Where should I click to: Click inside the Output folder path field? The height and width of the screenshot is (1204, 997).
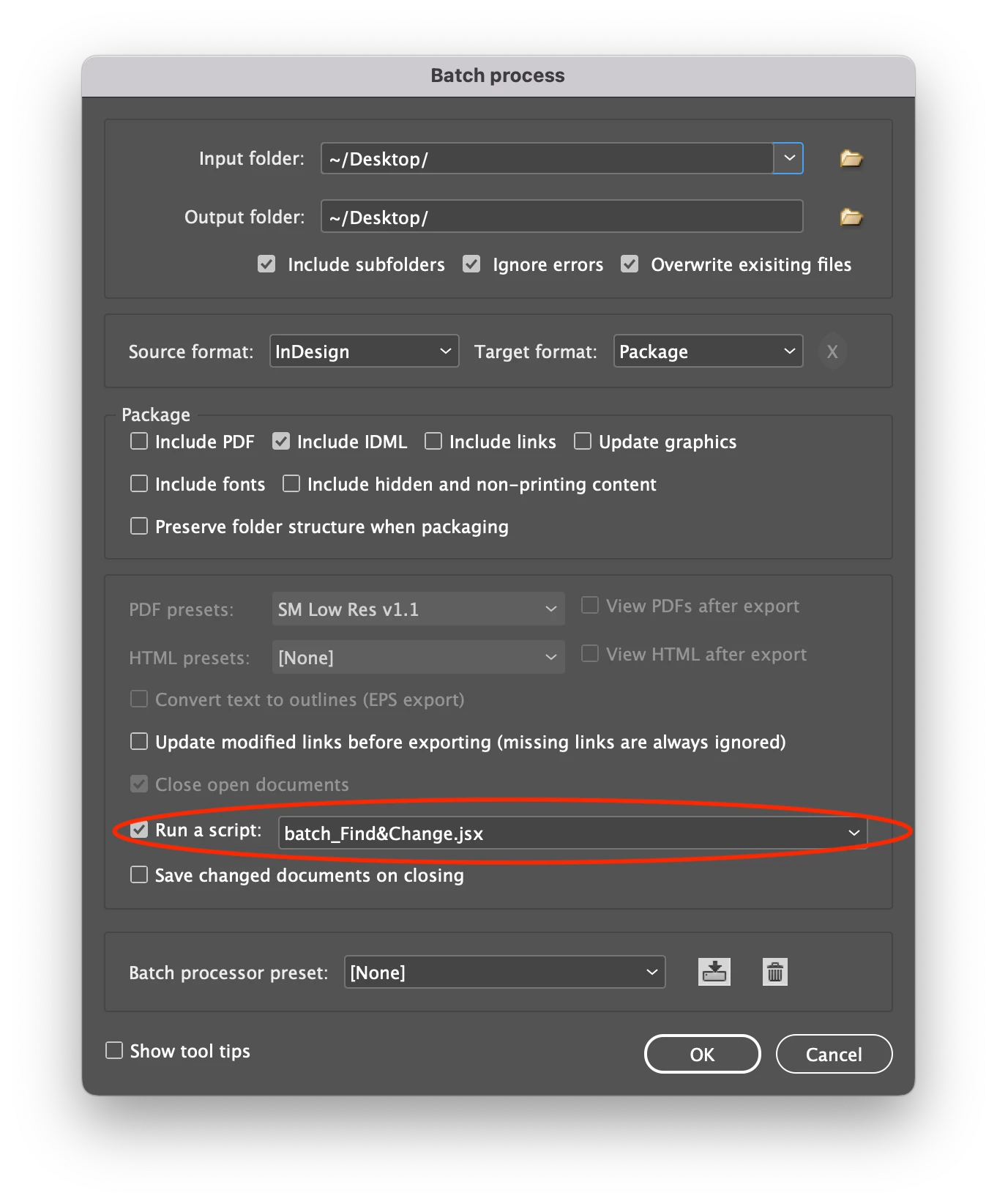(561, 217)
